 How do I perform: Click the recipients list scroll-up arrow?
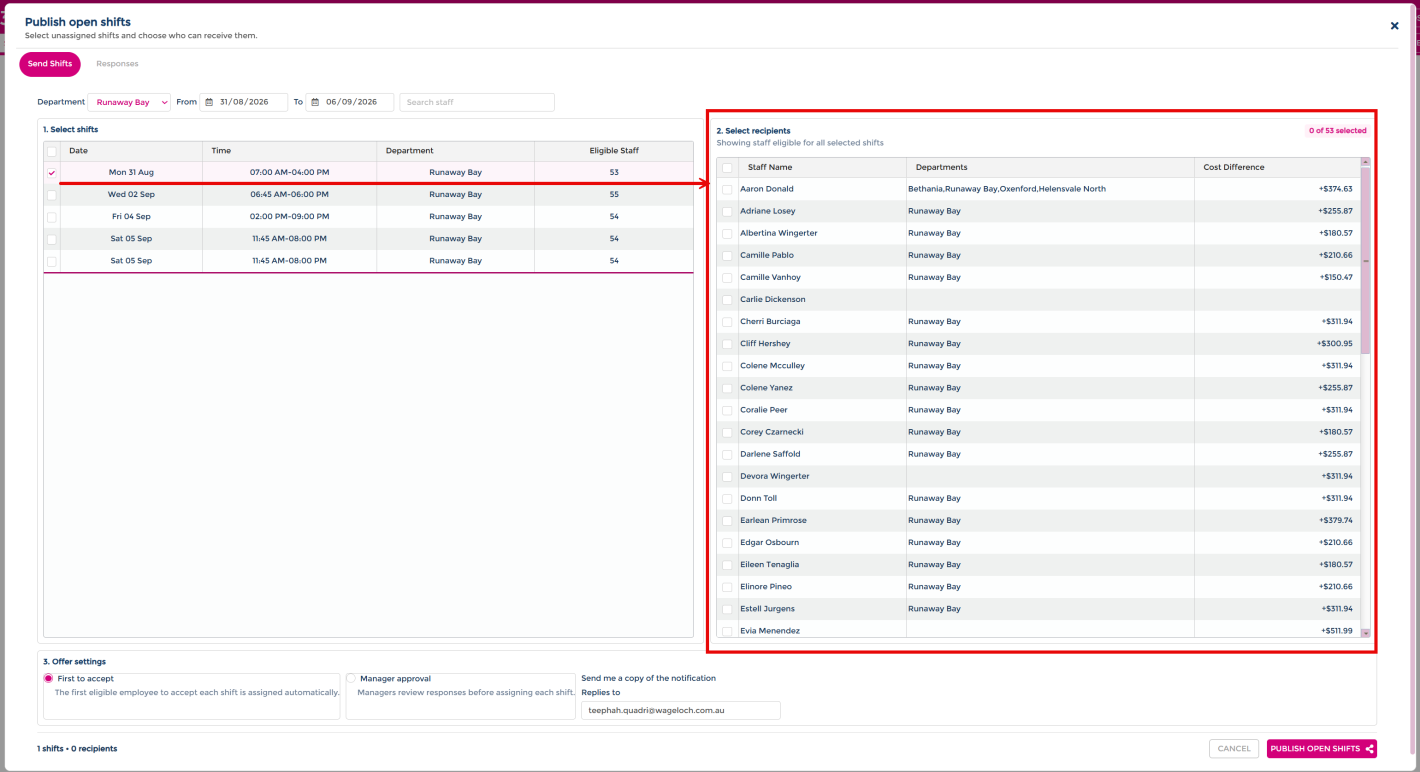[x=1365, y=162]
